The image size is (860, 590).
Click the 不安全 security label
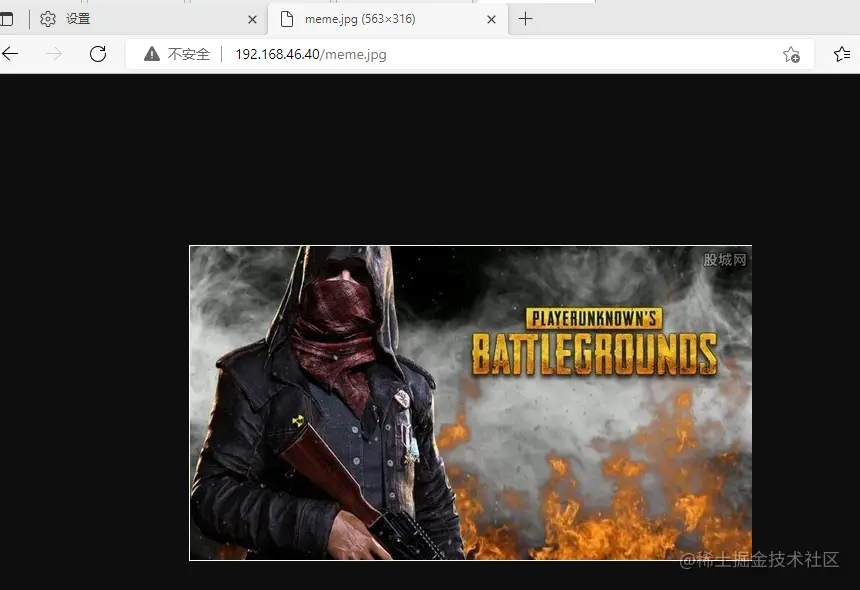189,54
